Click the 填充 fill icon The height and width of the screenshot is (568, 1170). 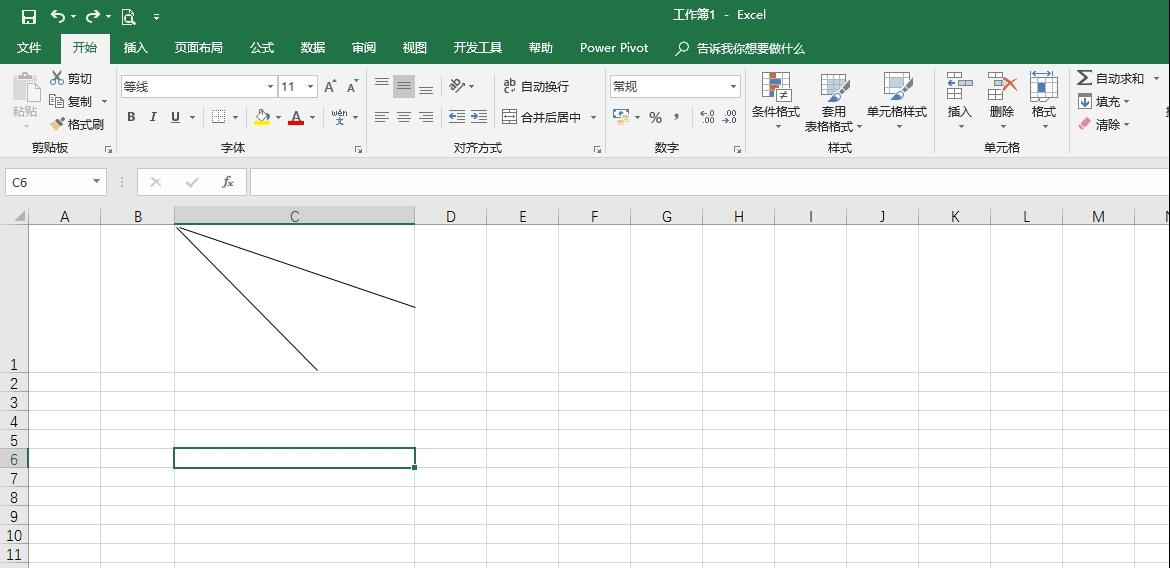tap(1085, 102)
